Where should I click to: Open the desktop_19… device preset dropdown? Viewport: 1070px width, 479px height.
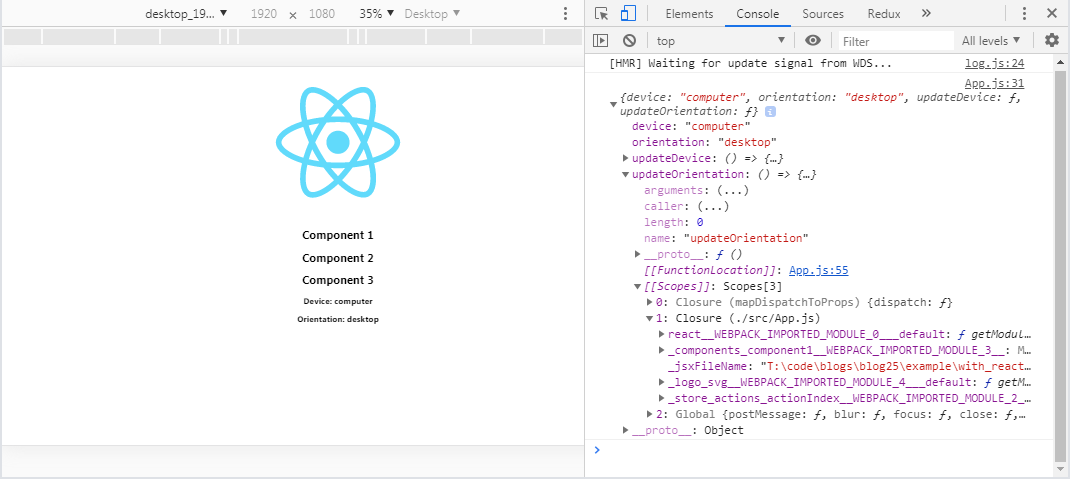point(186,14)
